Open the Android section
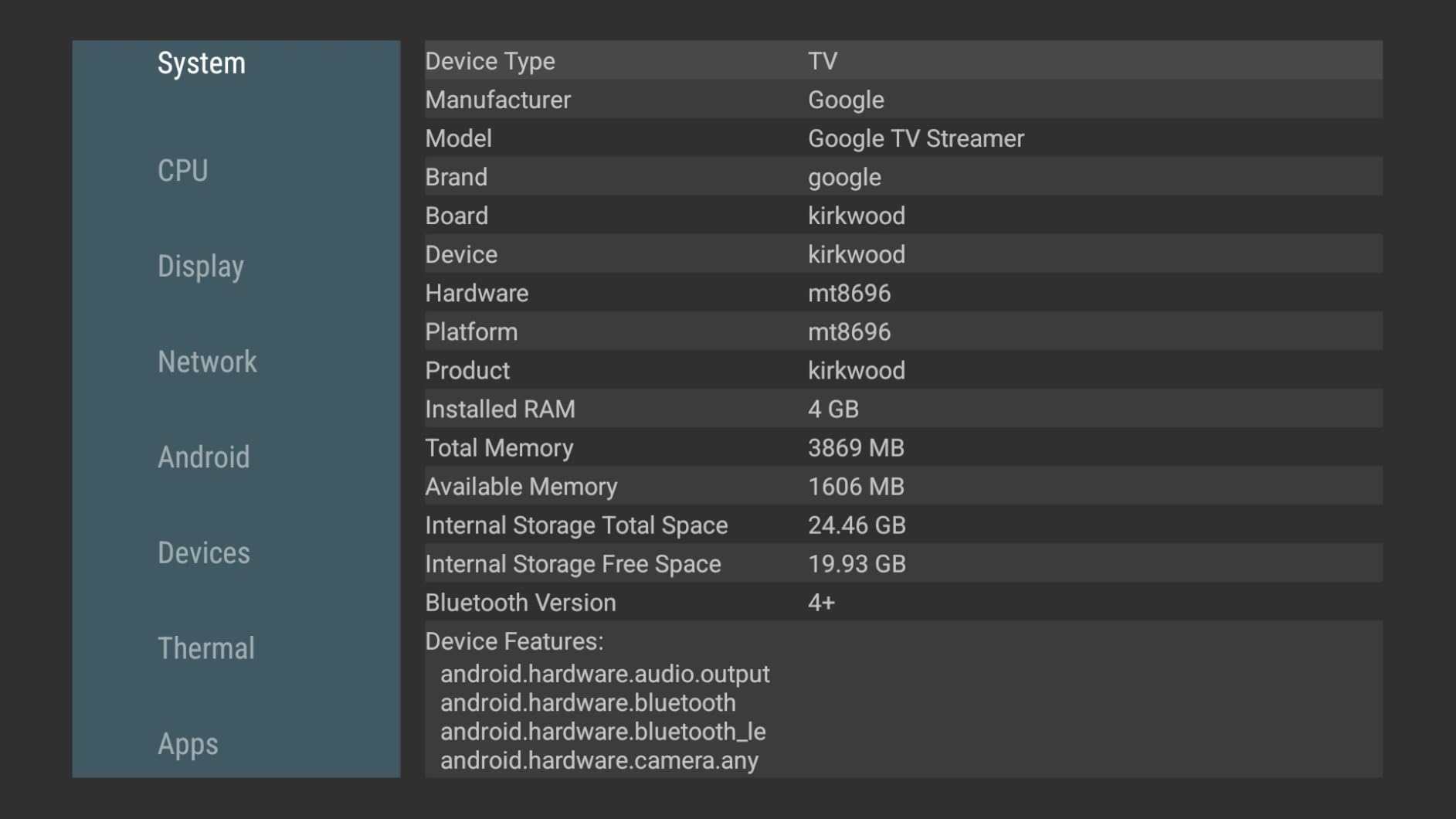The width and height of the screenshot is (1456, 819). point(204,457)
